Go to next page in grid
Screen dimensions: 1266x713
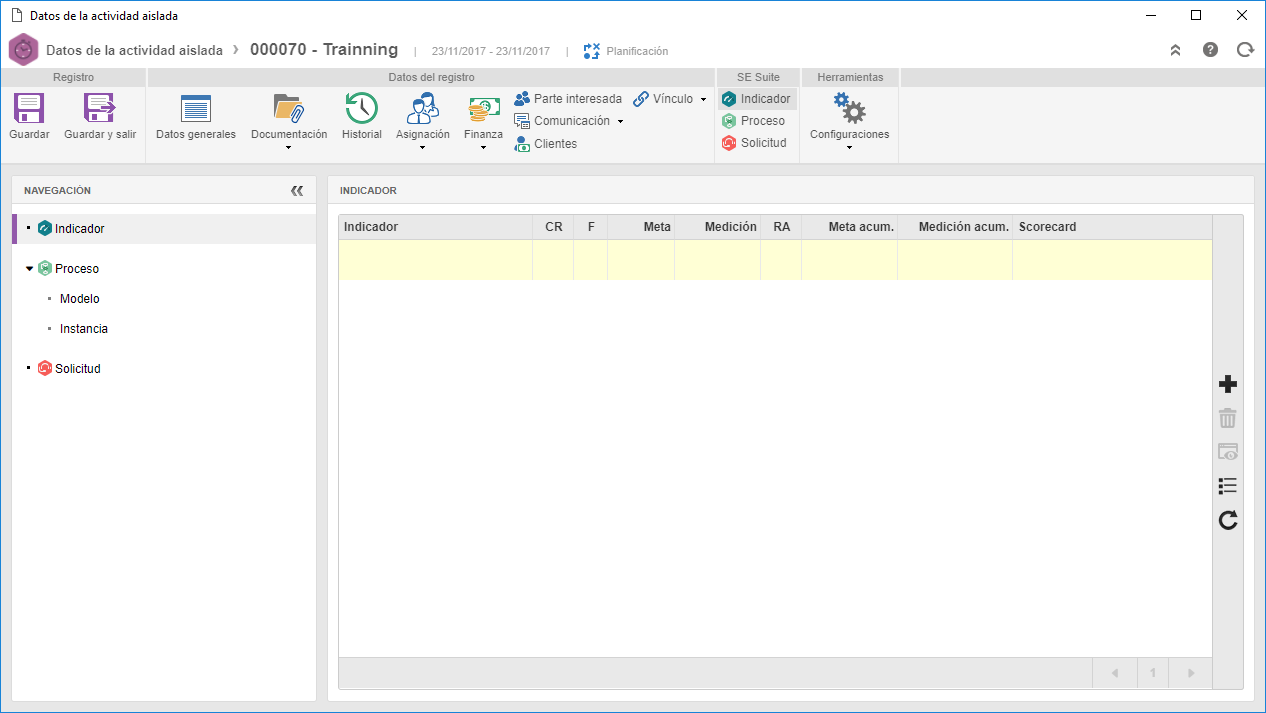click(x=1190, y=673)
